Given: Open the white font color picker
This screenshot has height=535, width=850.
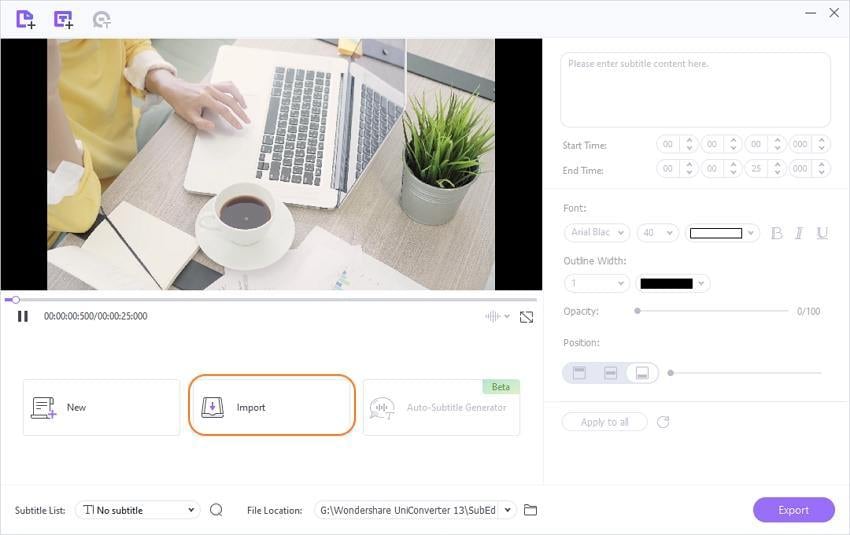Looking at the screenshot, I should [x=722, y=233].
